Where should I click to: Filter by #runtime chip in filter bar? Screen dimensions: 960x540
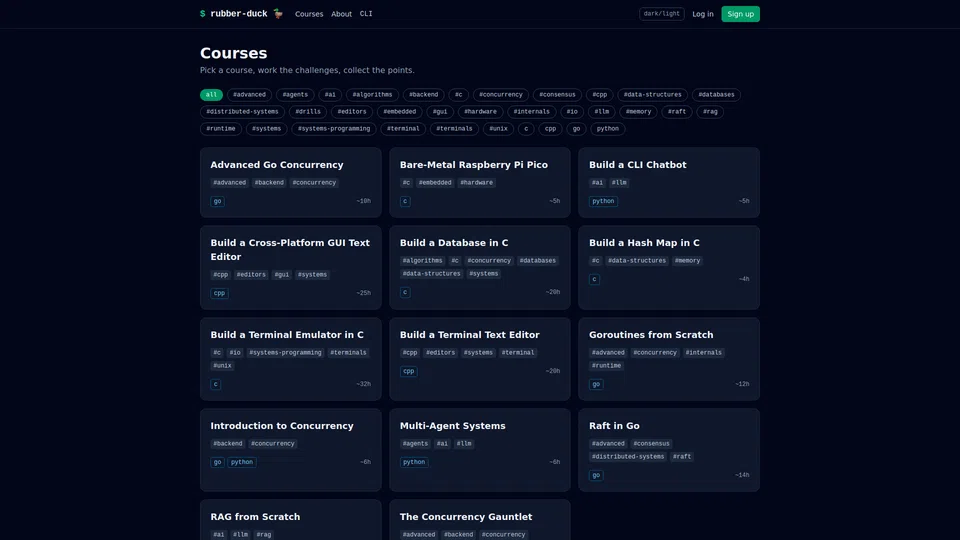tap(220, 129)
